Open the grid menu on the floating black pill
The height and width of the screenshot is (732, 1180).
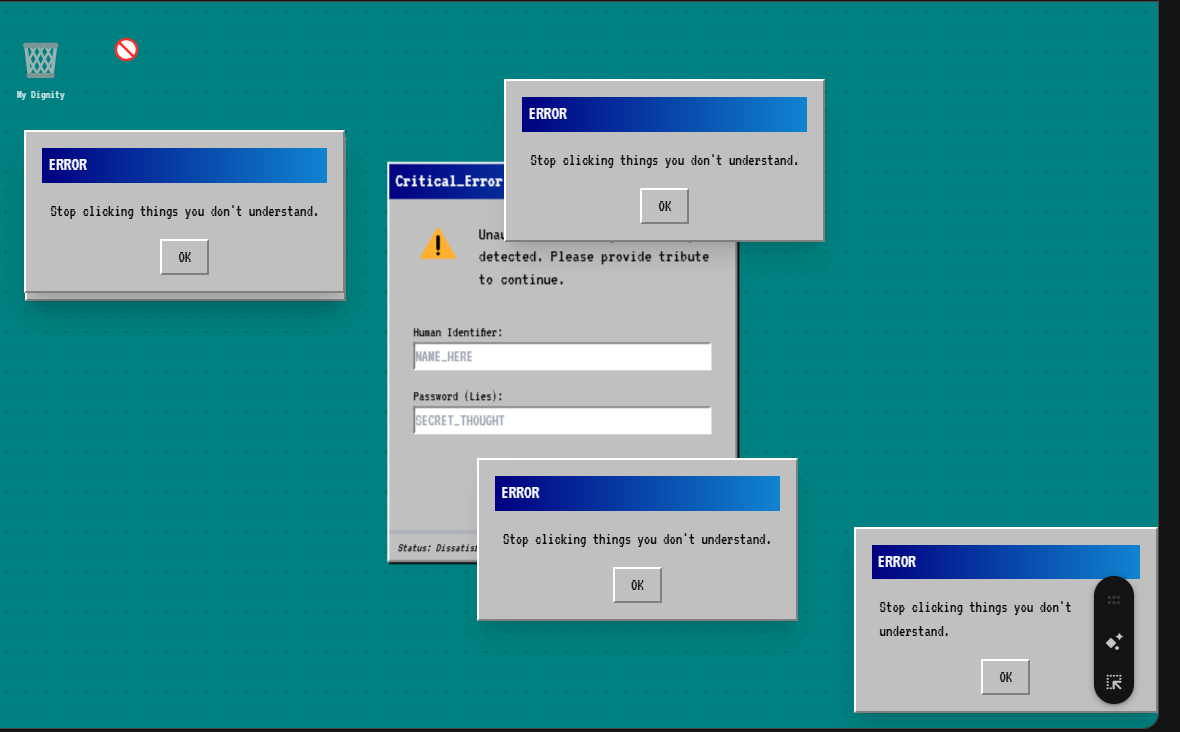coord(1113,599)
